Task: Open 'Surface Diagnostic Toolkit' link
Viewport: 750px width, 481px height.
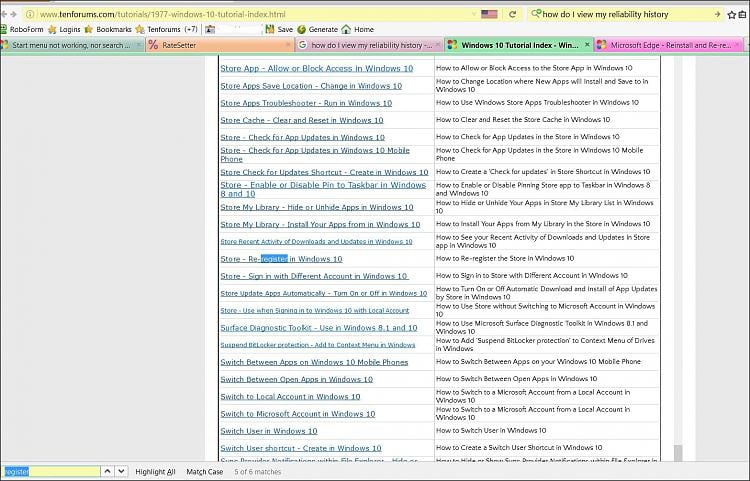Action: pyautogui.click(x=319, y=328)
